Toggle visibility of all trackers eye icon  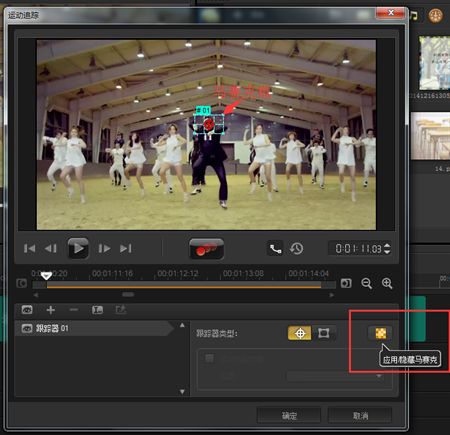click(x=27, y=310)
